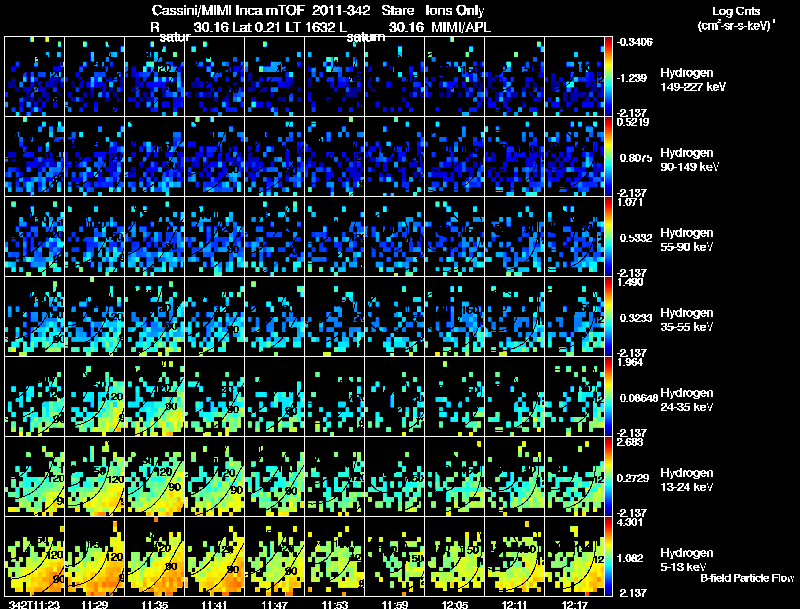Viewport: 800px width, 609px height.
Task: Click the color bar beside the 55-90 keV row
Action: (x=608, y=237)
